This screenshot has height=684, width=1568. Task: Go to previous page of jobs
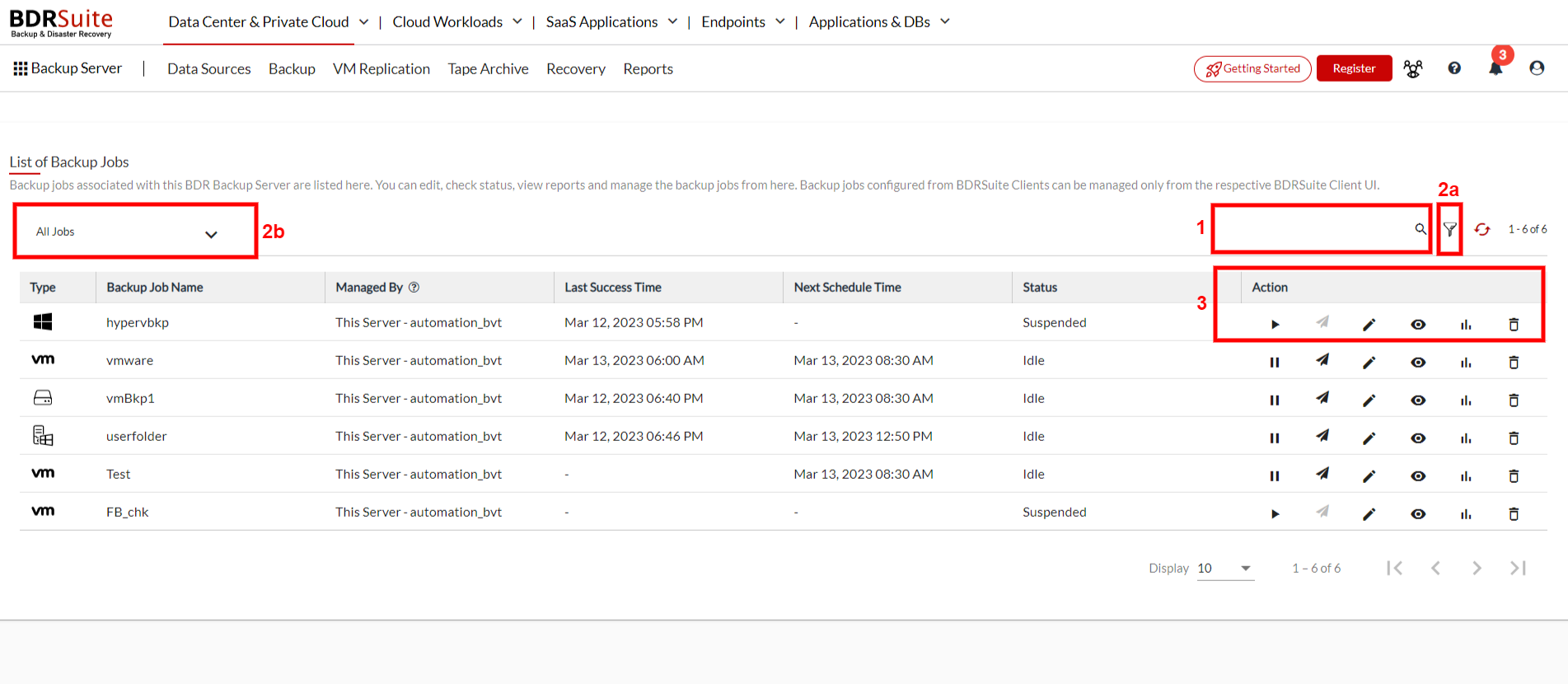[x=1435, y=568]
